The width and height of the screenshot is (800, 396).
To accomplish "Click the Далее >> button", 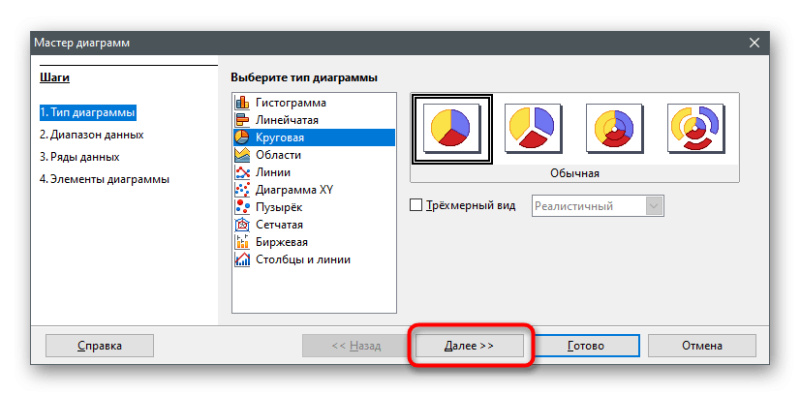I will coord(469,345).
